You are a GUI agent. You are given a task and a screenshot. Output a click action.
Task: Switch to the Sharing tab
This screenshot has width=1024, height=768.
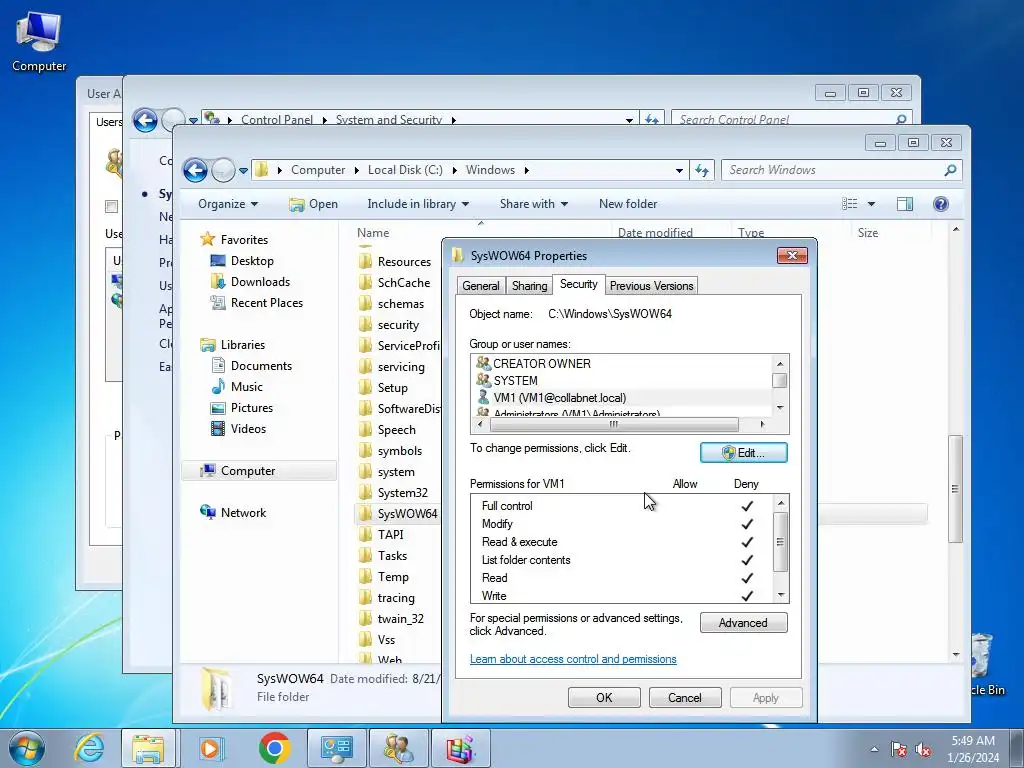[530, 285]
